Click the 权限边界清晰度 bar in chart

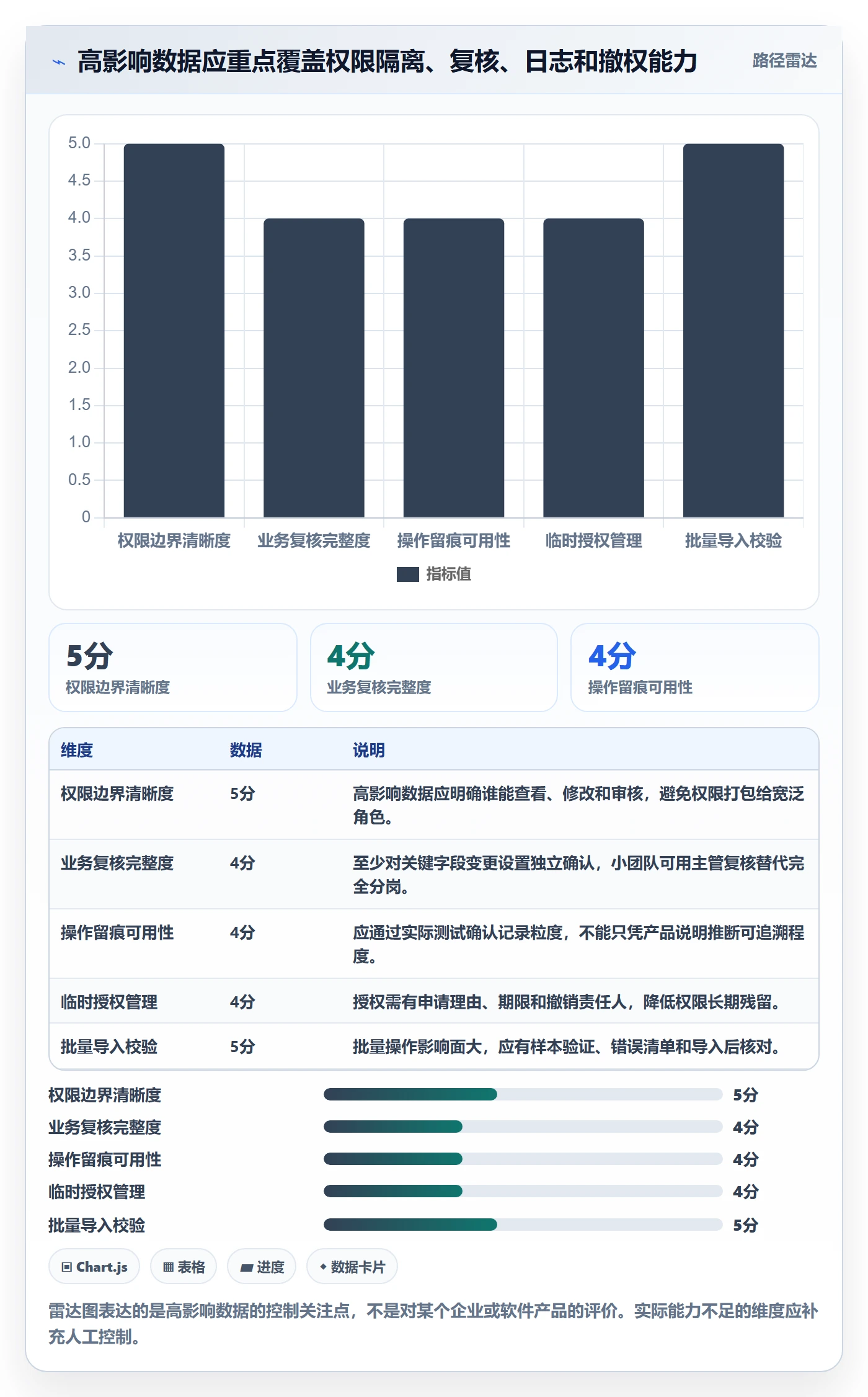click(174, 331)
